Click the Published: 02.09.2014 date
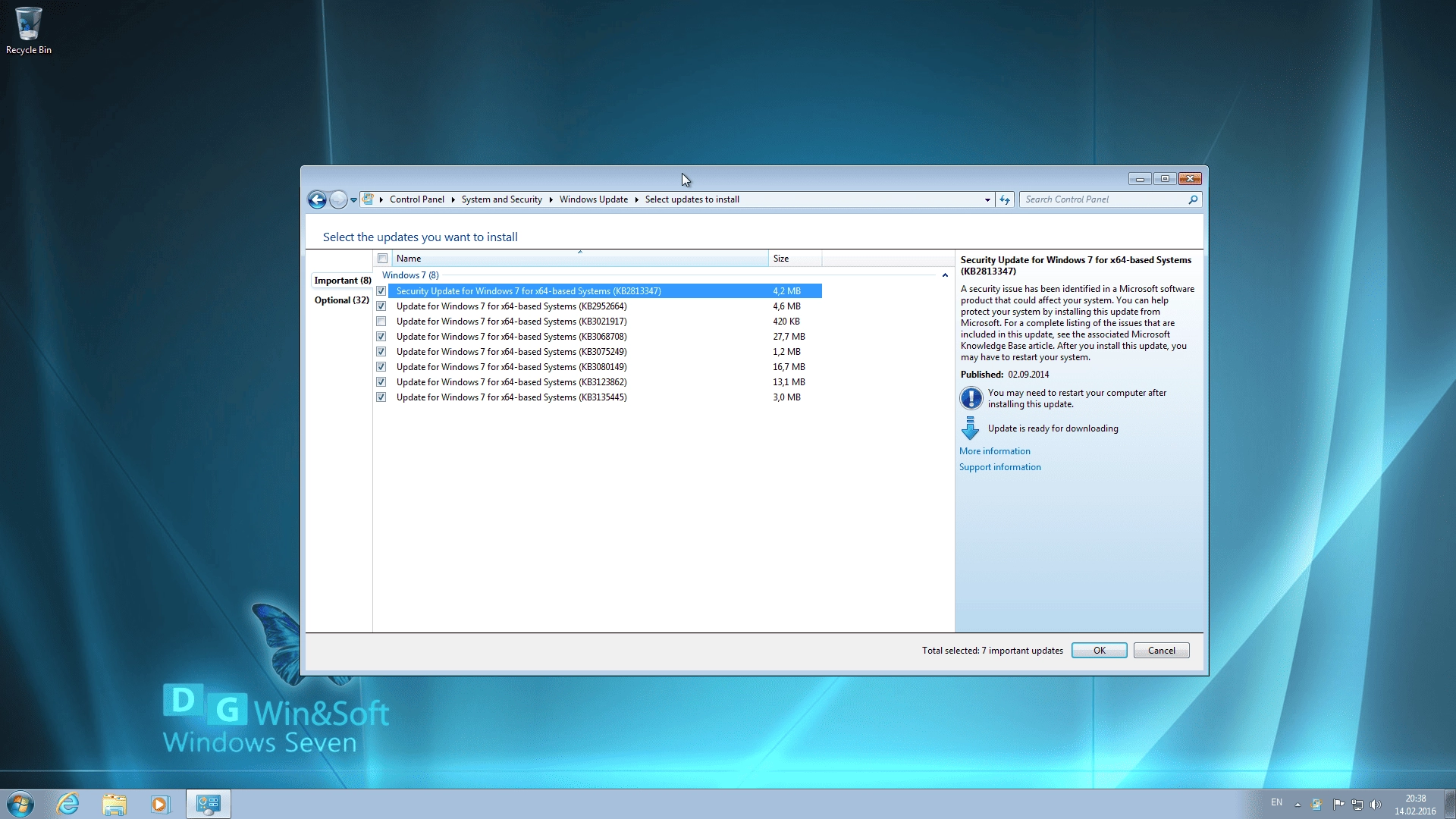This screenshot has width=1456, height=819. (1005, 375)
